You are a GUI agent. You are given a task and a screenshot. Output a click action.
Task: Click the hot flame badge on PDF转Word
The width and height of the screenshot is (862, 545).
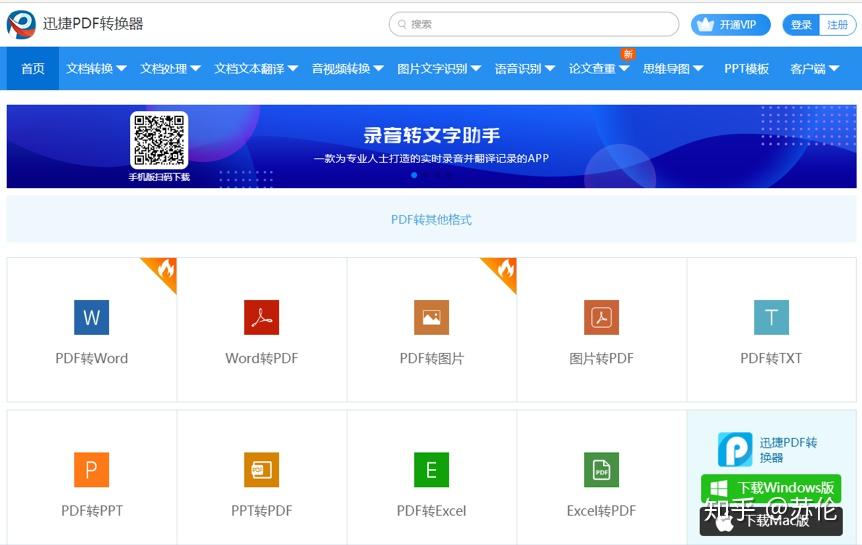coord(164,271)
